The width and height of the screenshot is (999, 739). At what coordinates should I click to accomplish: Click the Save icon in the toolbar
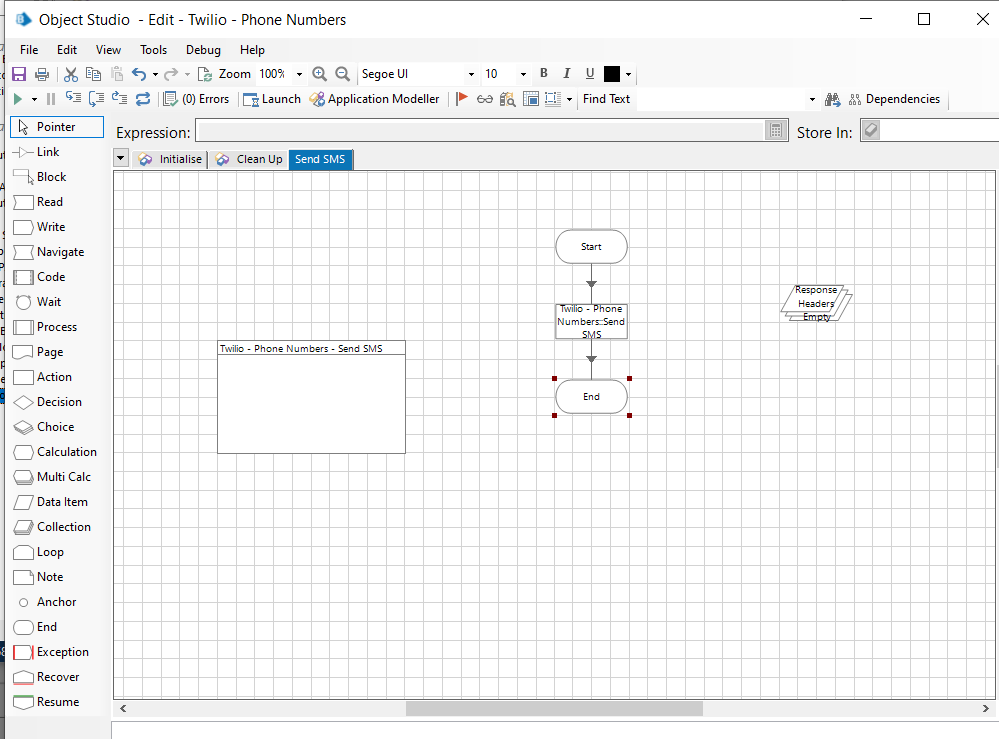pyautogui.click(x=18, y=74)
